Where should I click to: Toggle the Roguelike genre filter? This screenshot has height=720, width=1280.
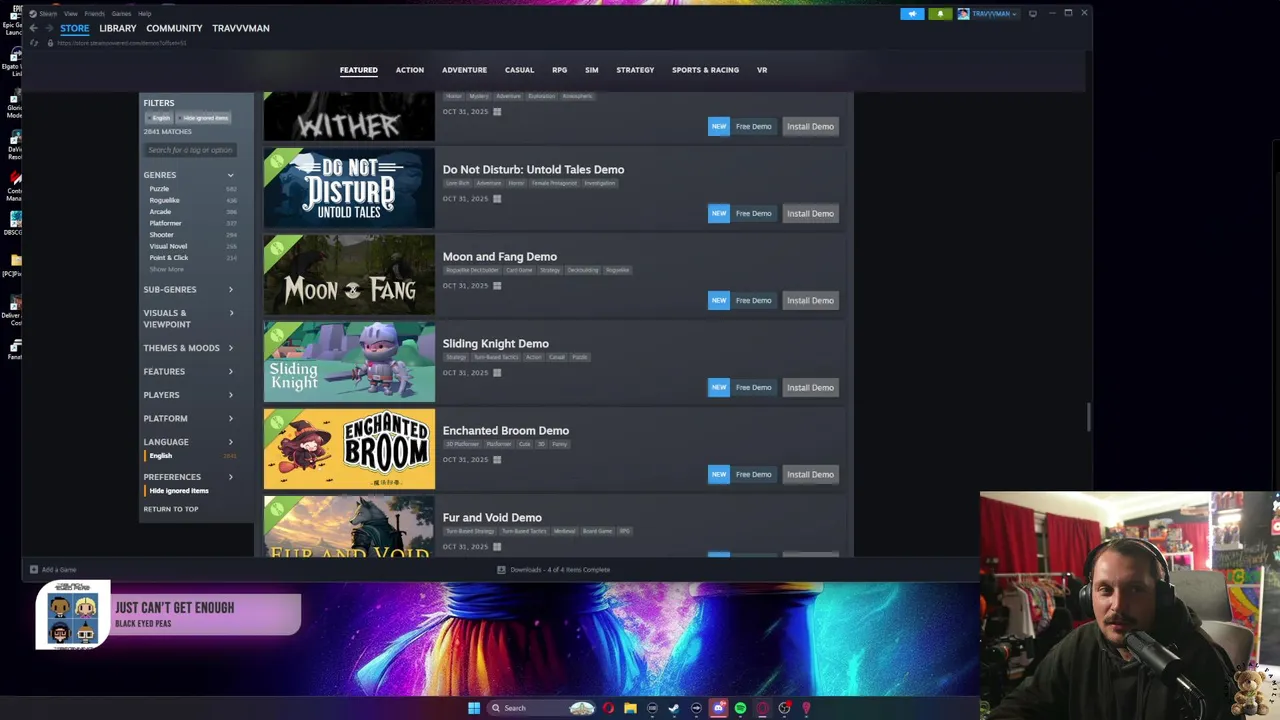coord(165,200)
